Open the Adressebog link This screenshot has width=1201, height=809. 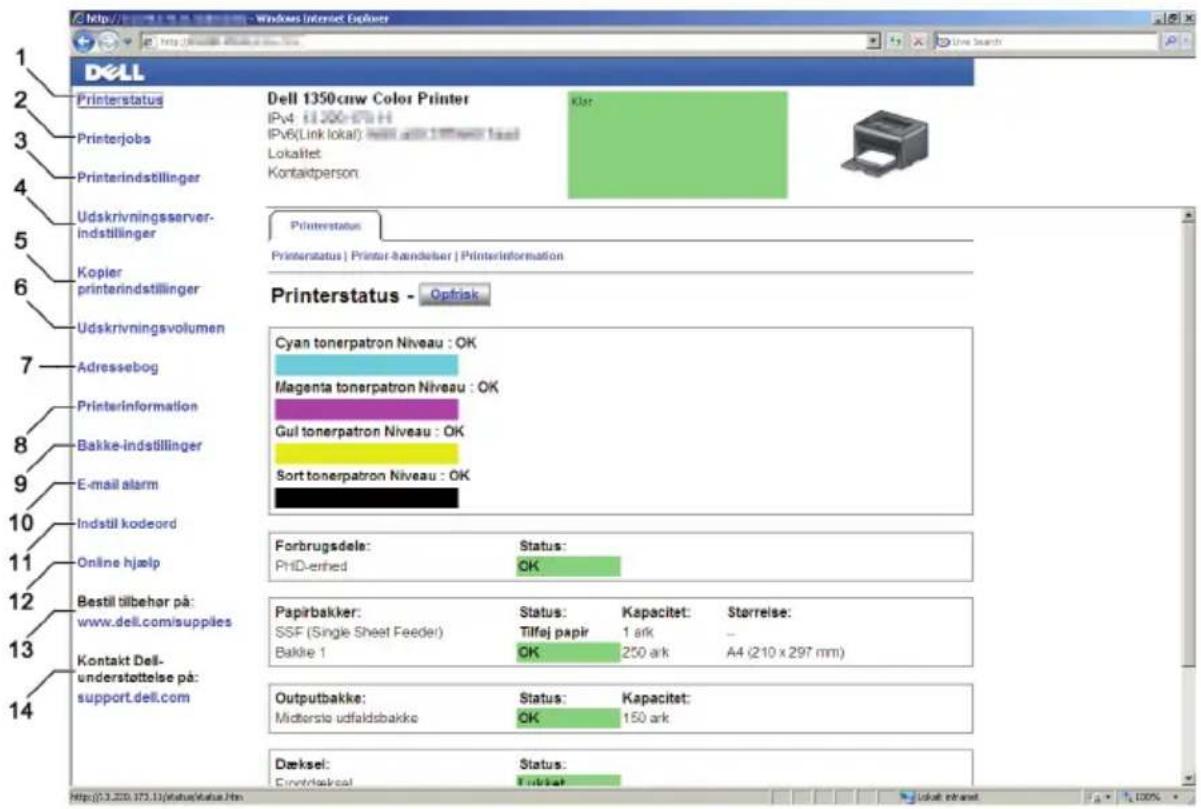coord(118,367)
